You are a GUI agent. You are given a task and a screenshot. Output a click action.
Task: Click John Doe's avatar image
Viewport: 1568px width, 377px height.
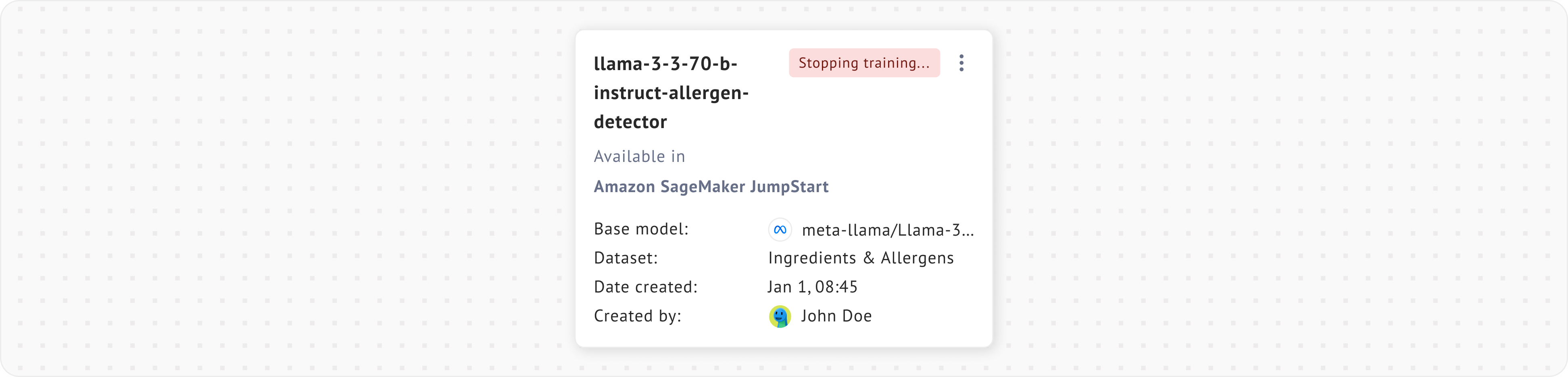(x=780, y=316)
